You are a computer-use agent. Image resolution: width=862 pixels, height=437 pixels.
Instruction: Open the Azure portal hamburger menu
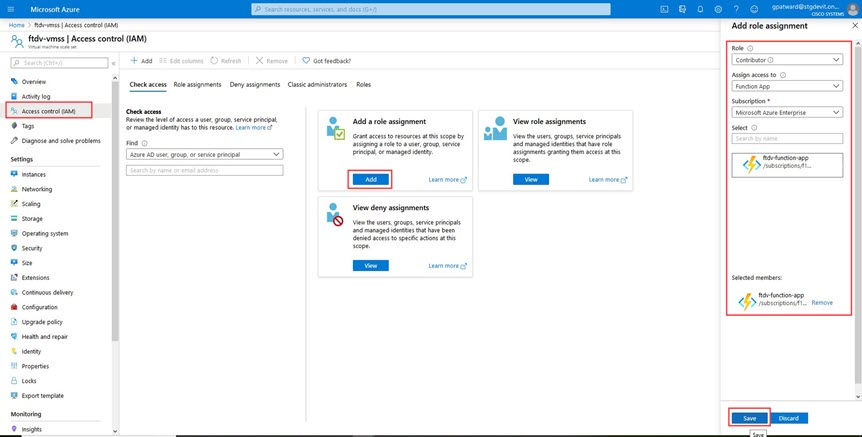pos(11,9)
